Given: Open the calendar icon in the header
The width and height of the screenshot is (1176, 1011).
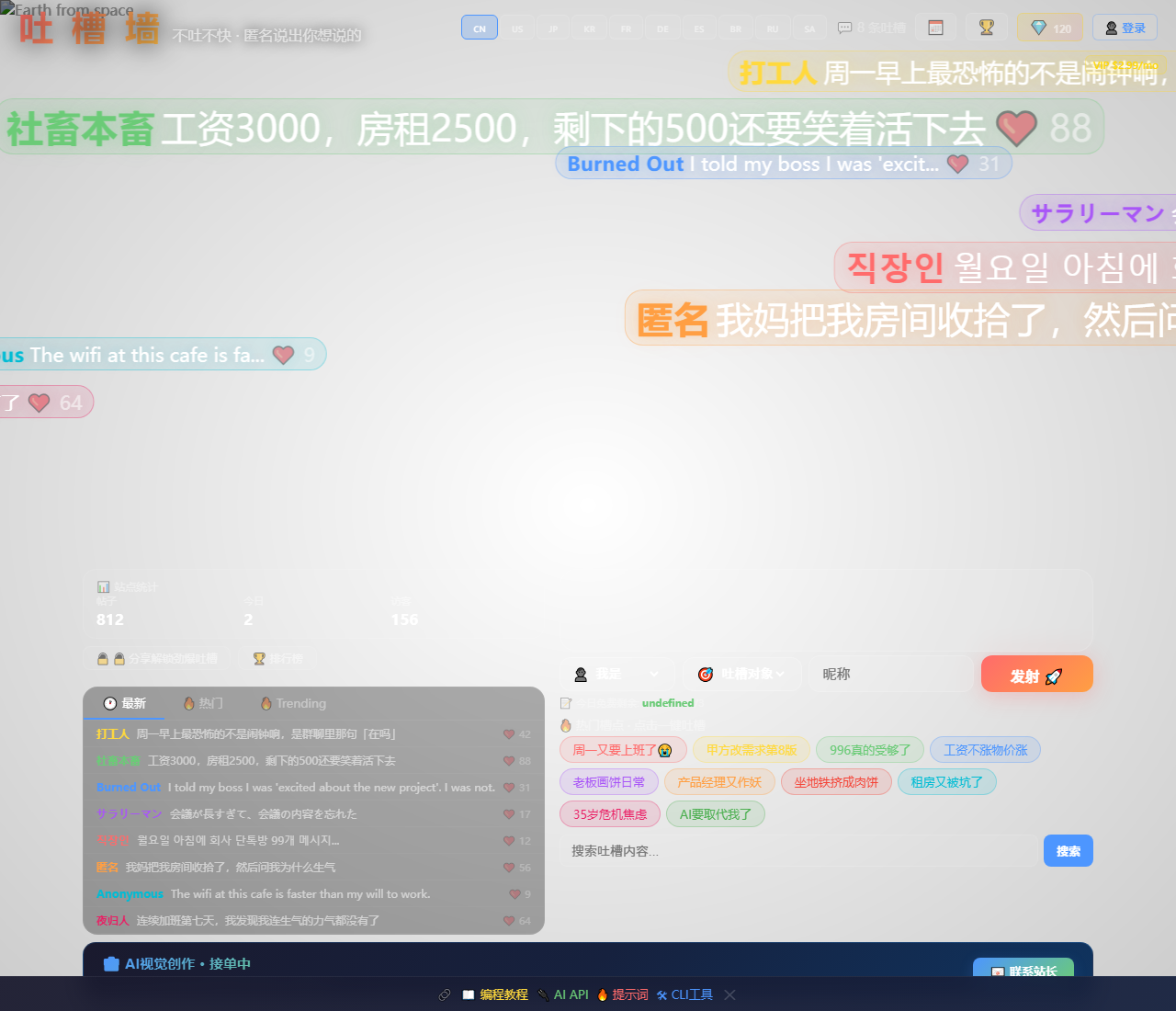Looking at the screenshot, I should pos(936,28).
